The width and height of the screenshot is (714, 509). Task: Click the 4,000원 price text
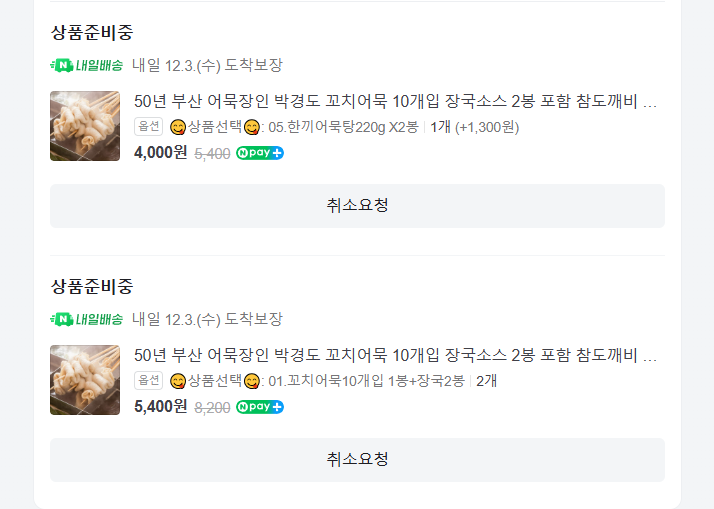click(160, 153)
